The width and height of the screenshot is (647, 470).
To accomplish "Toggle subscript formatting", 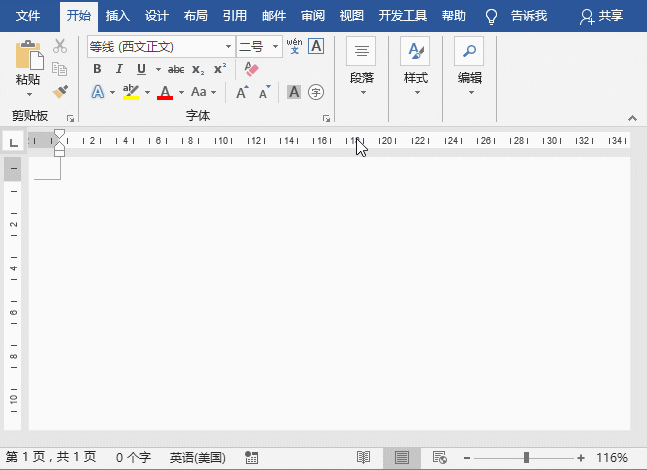I will 198,69.
